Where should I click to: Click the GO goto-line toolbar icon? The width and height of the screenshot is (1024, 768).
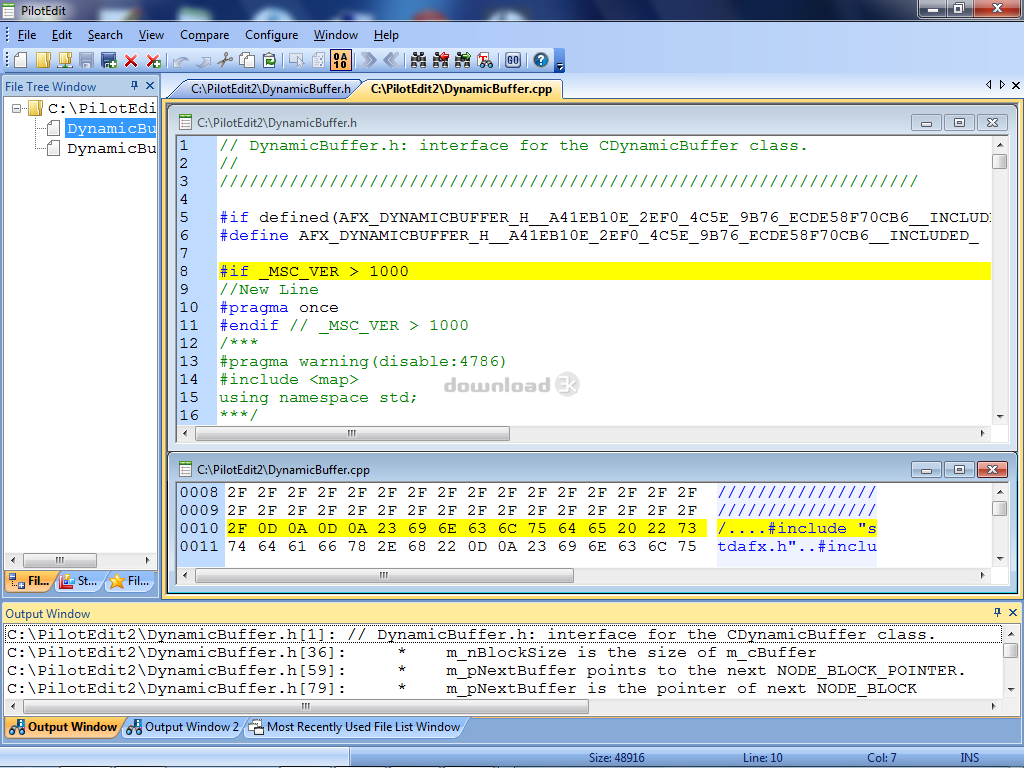513,61
